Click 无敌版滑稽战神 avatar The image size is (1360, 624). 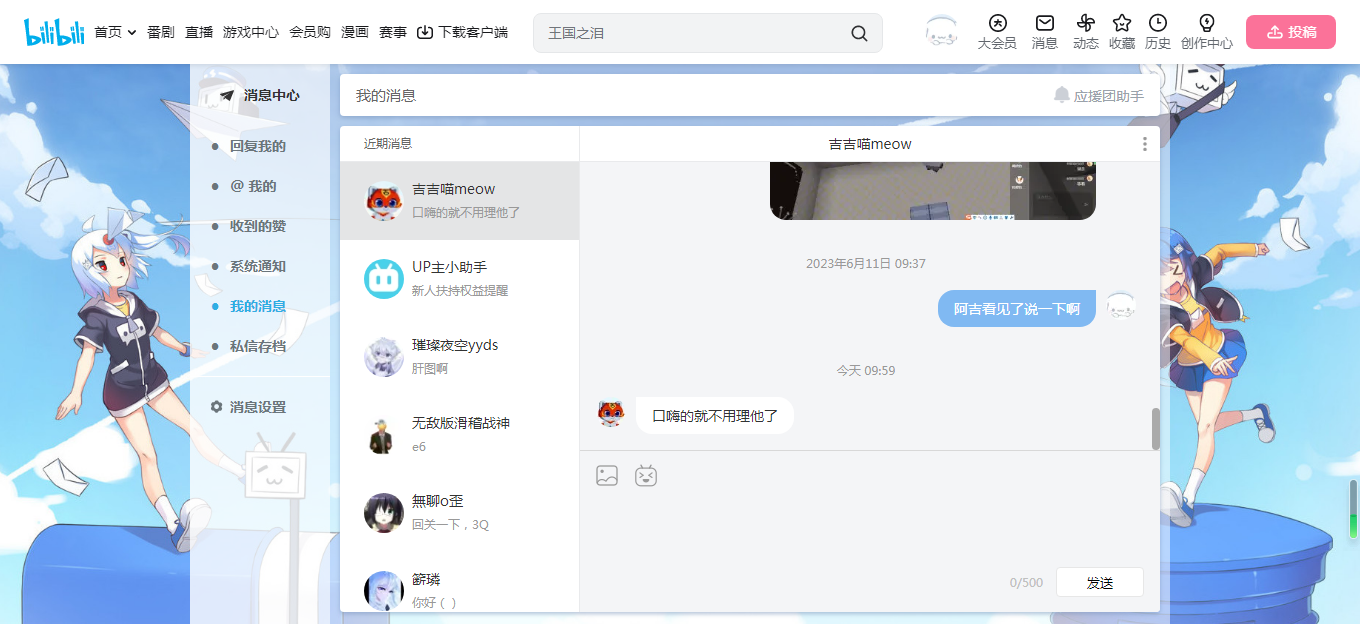coord(384,435)
